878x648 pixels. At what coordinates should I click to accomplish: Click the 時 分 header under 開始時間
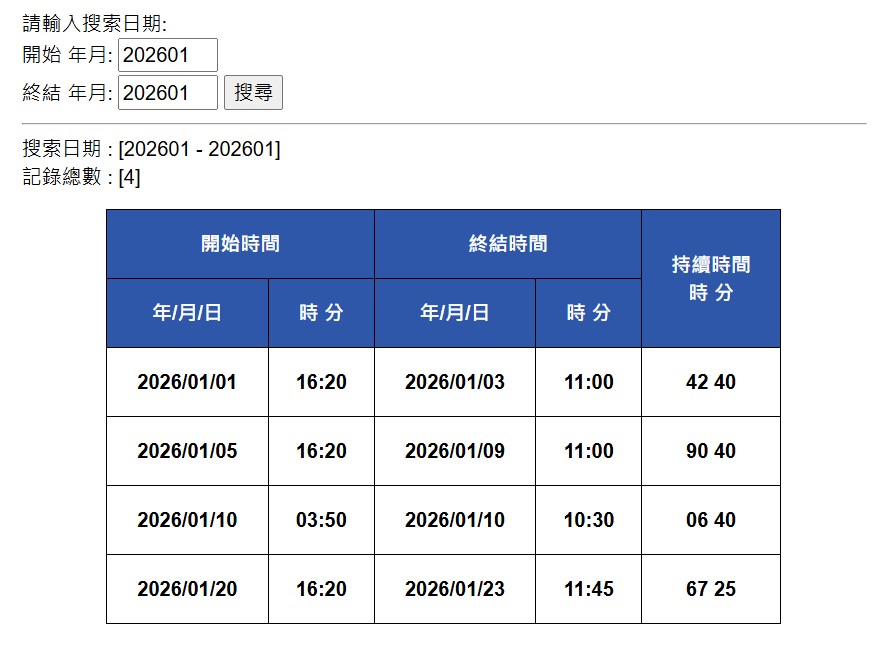(x=321, y=312)
